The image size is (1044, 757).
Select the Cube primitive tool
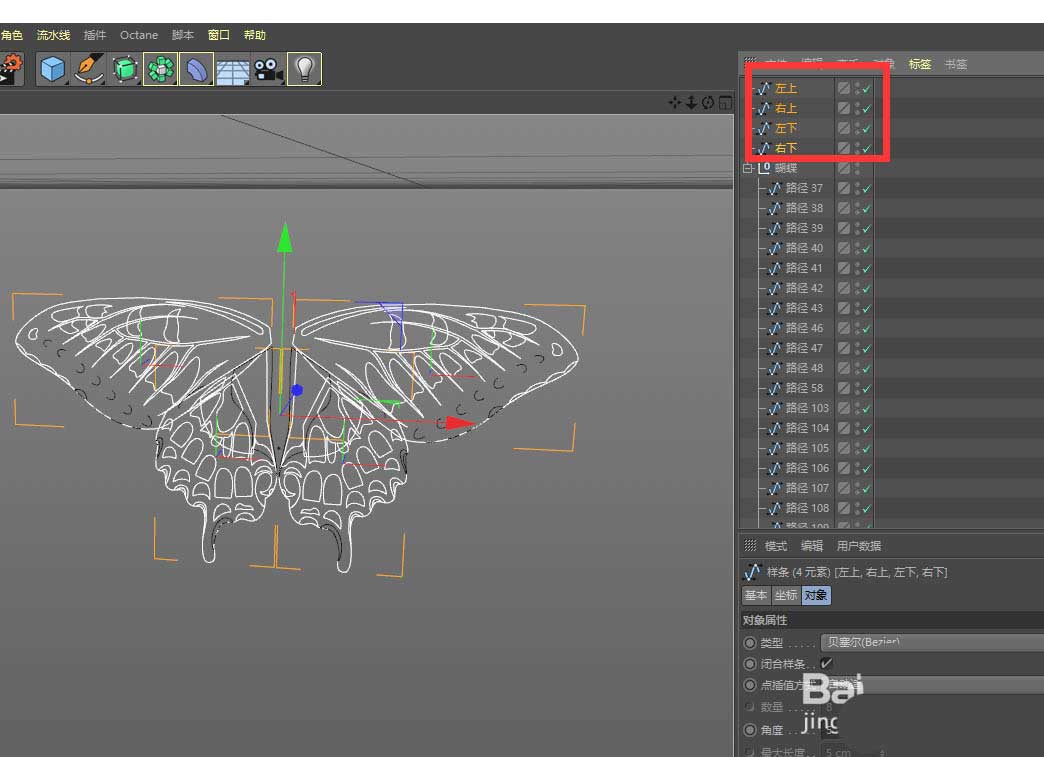52,69
